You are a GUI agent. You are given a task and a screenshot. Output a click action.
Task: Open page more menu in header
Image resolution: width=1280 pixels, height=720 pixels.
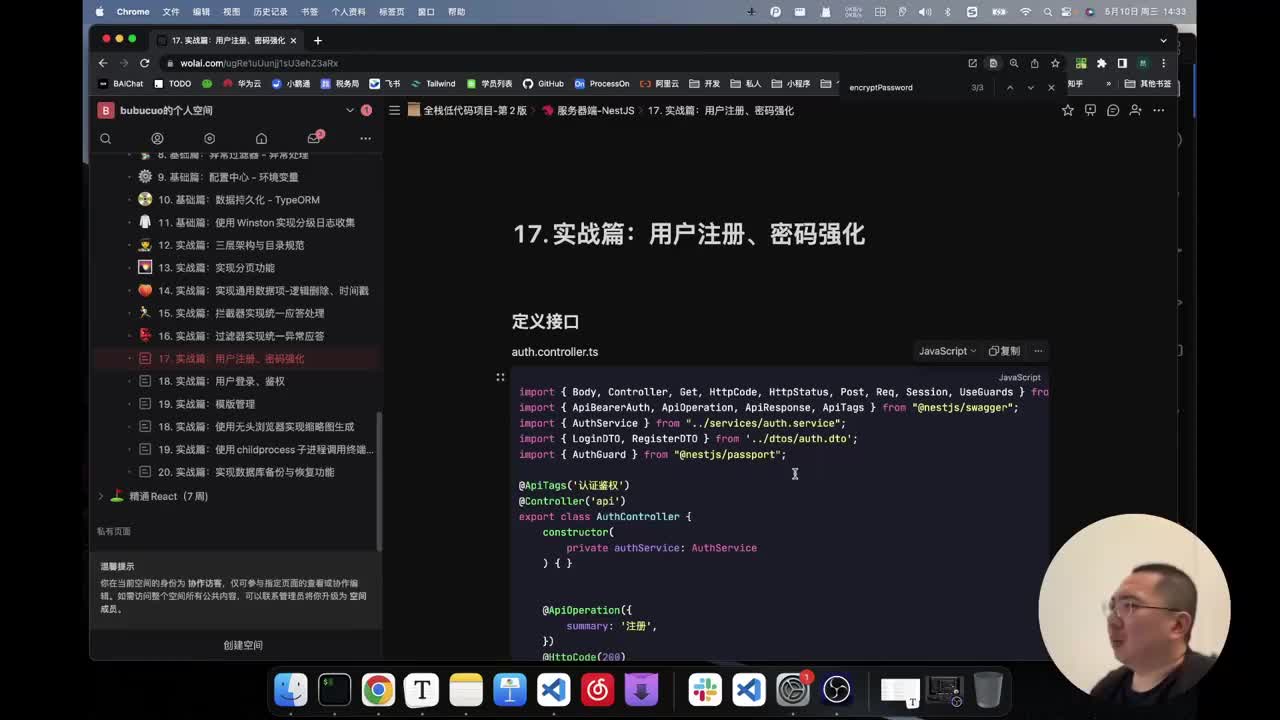pos(1158,110)
